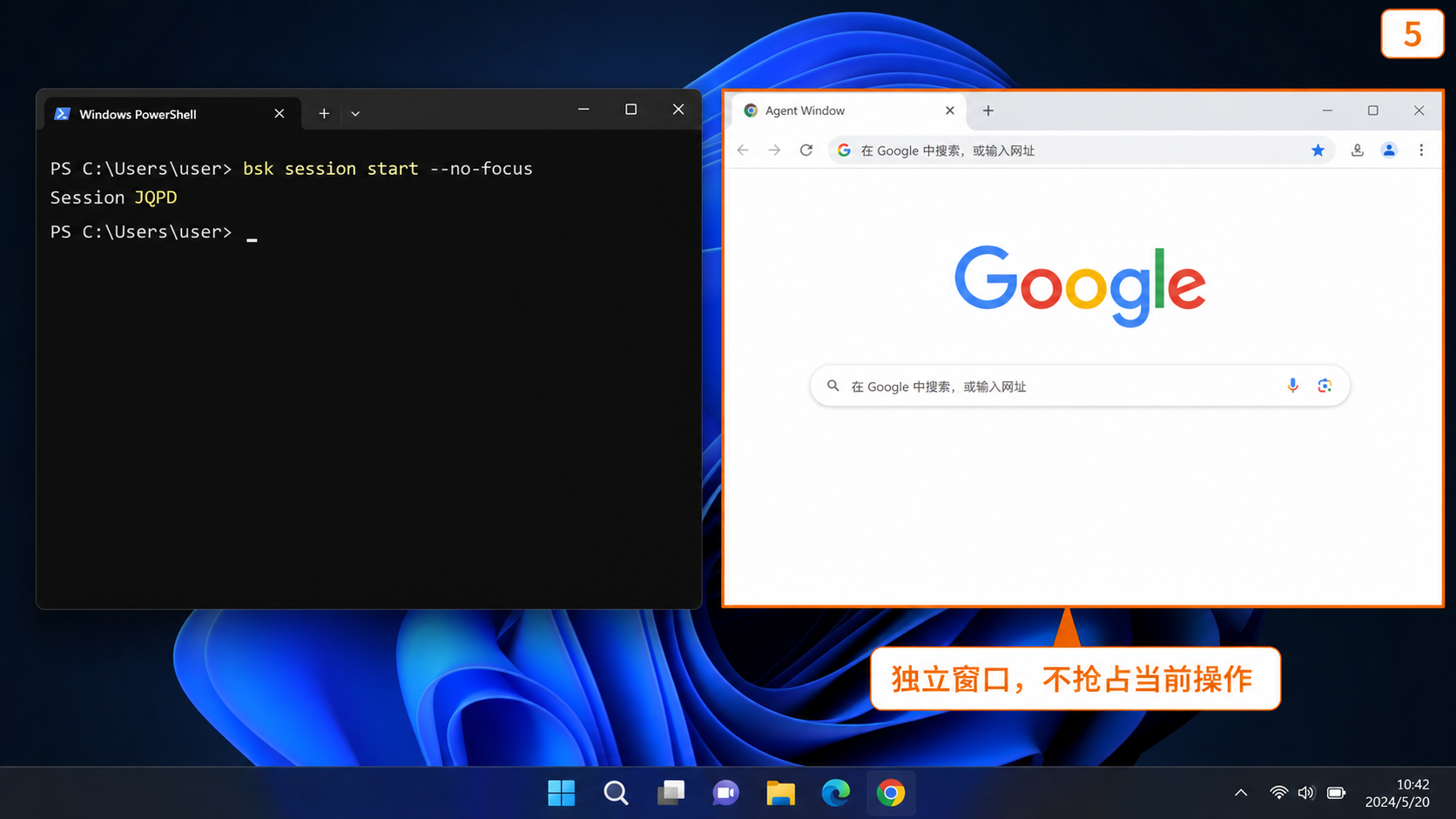Close the Agent Window tab
This screenshot has height=819, width=1456.
click(x=950, y=111)
